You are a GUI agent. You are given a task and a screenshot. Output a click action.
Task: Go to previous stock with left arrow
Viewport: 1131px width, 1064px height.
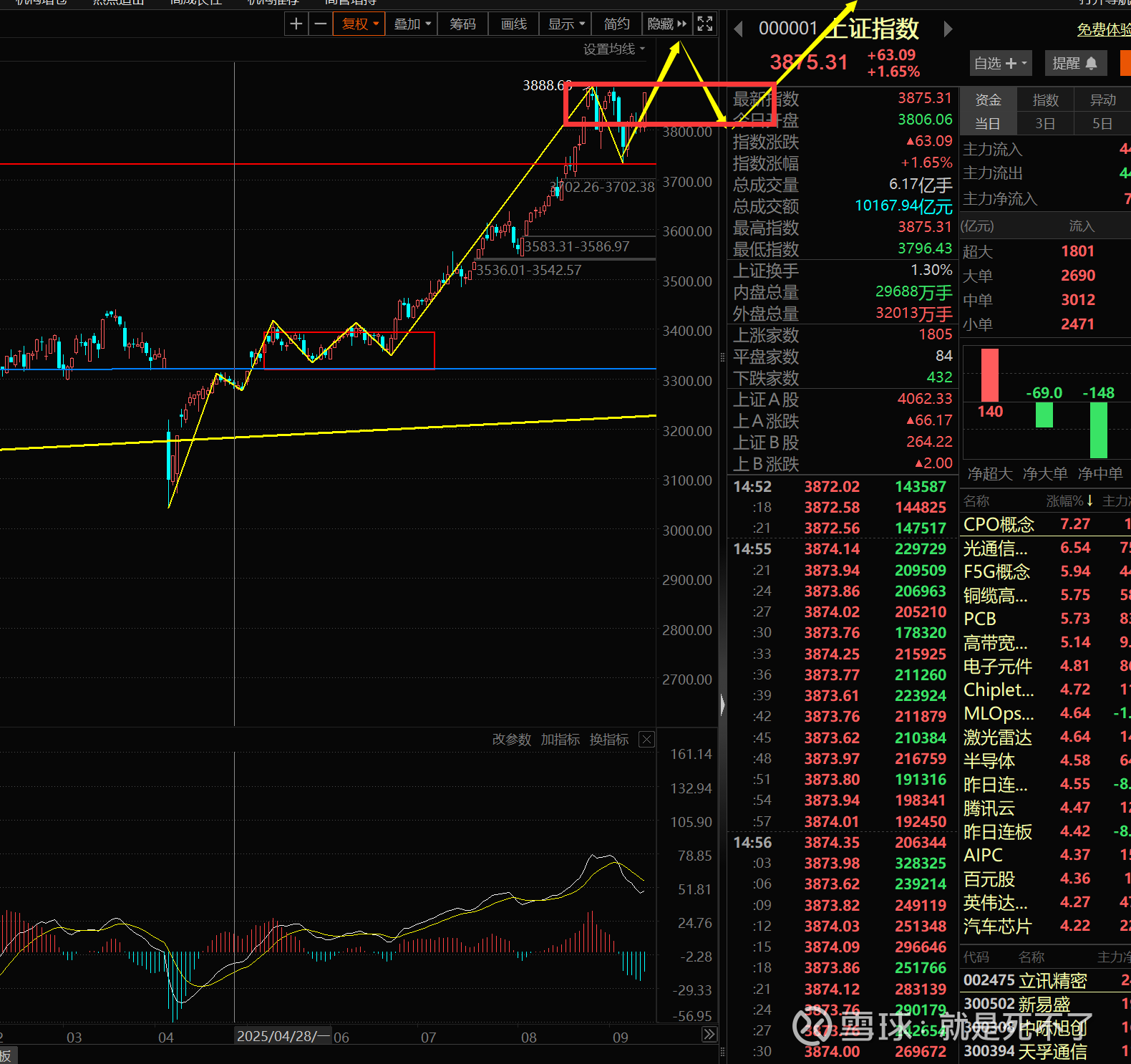click(739, 29)
